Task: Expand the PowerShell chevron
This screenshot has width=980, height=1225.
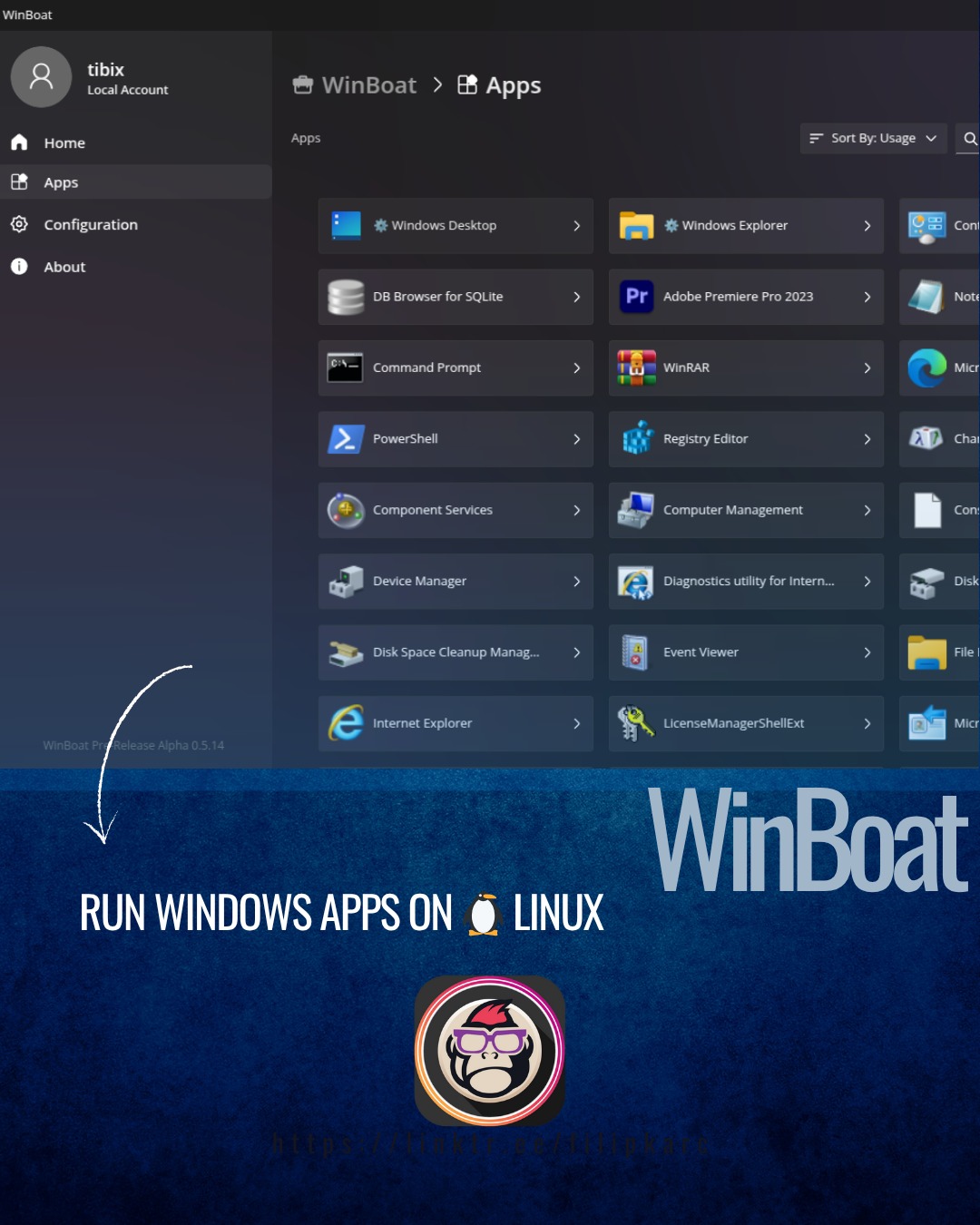Action: tap(577, 439)
